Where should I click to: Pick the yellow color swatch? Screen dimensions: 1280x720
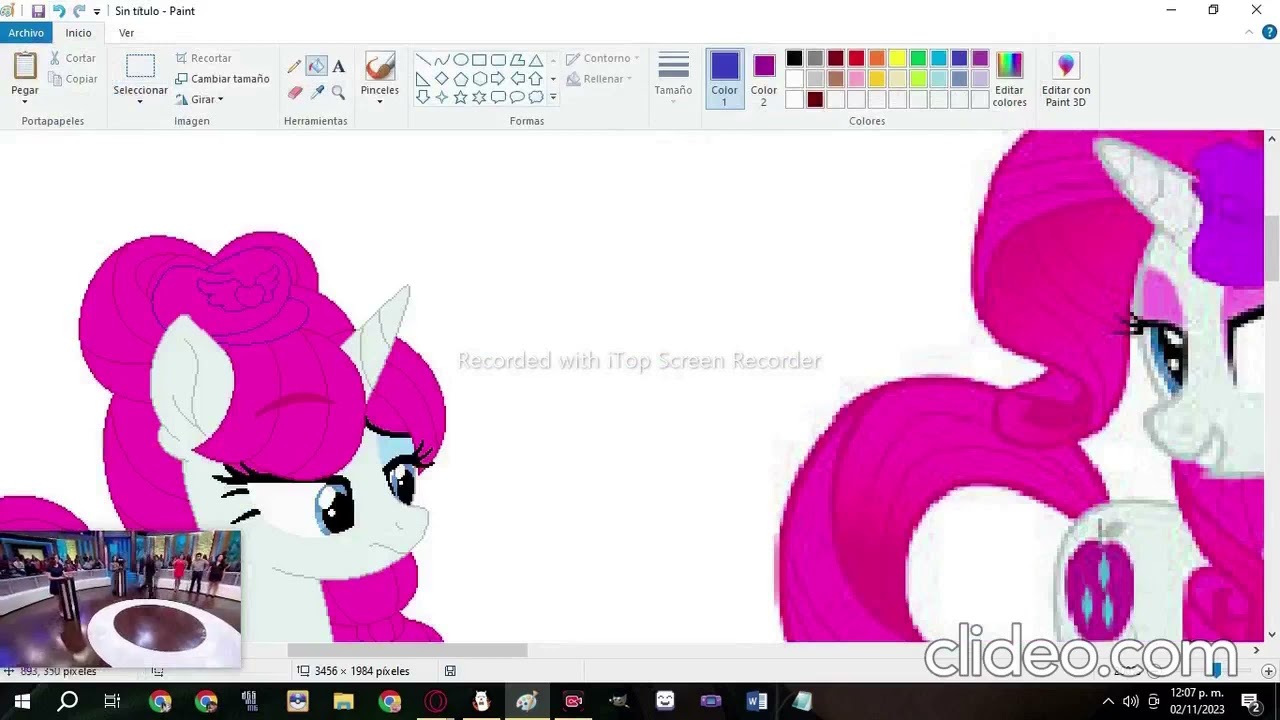pos(897,59)
